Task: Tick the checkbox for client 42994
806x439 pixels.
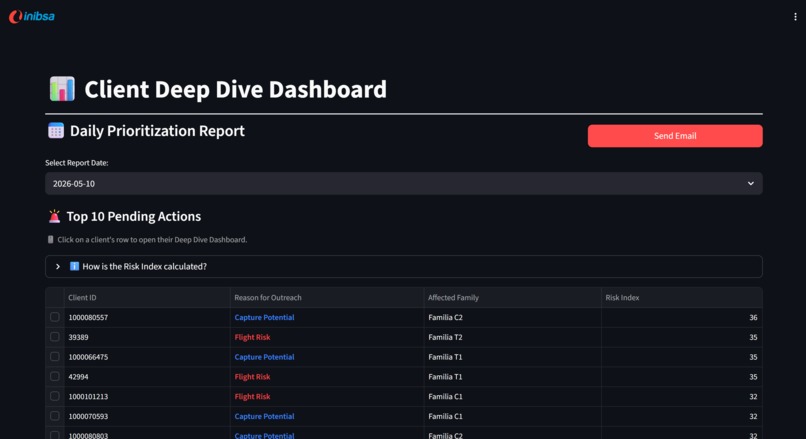Action: tap(54, 376)
